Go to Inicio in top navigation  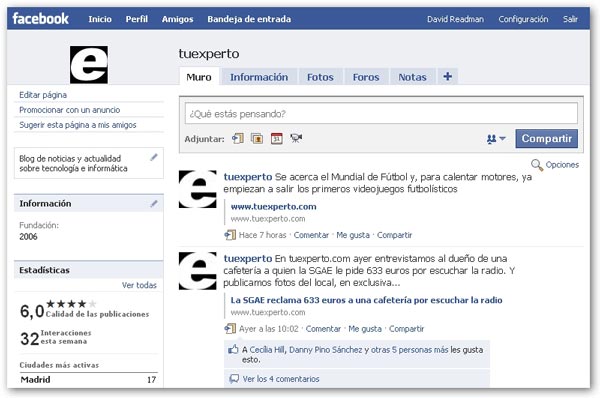pos(100,19)
